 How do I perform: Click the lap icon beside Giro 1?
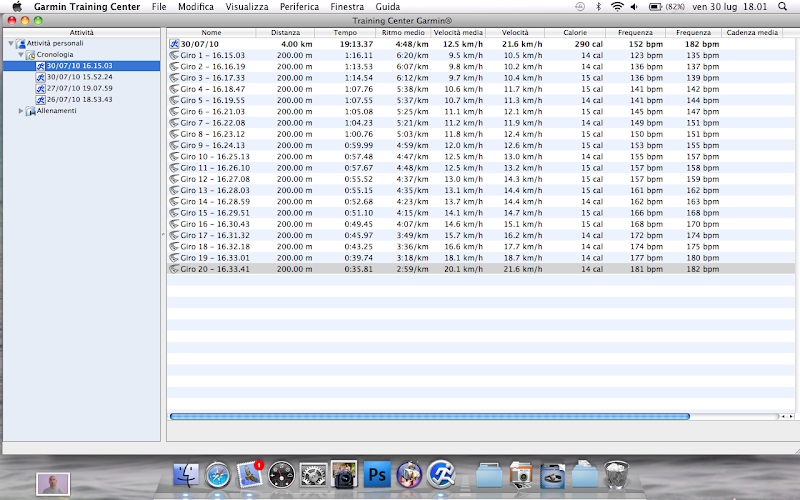(174, 55)
